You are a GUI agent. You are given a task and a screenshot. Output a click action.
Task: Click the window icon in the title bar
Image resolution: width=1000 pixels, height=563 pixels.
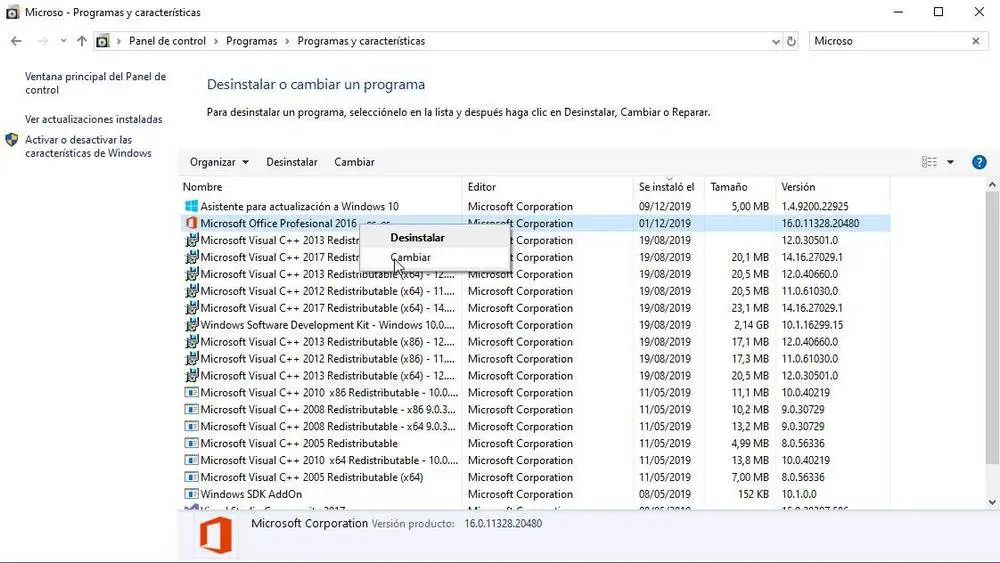click(12, 12)
